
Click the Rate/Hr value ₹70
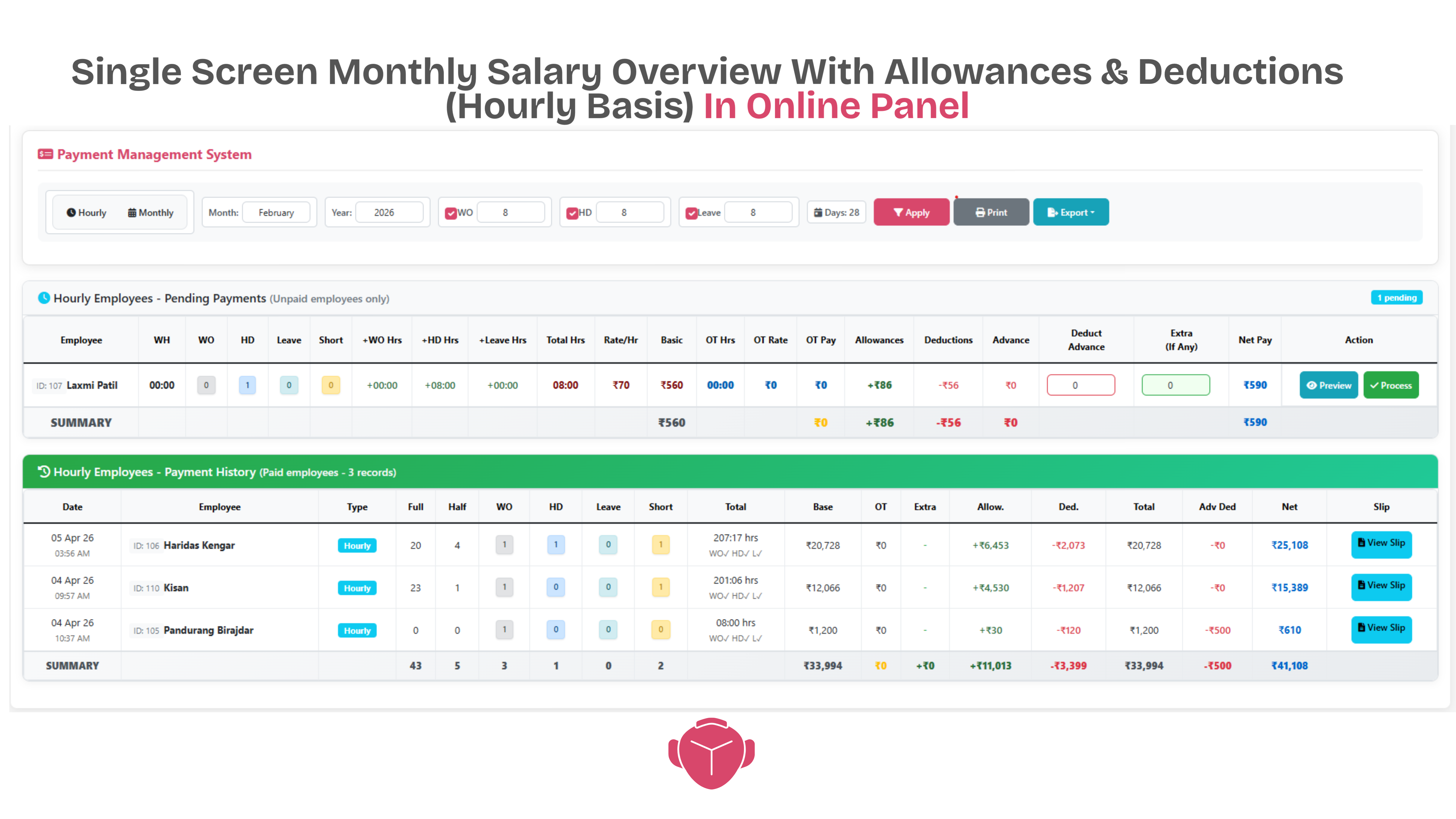[621, 385]
